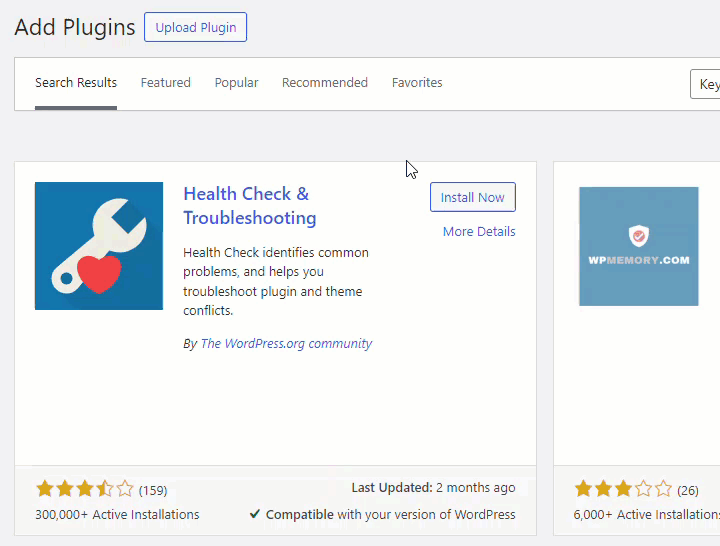
Task: Open More Details for Health Check
Action: (479, 231)
